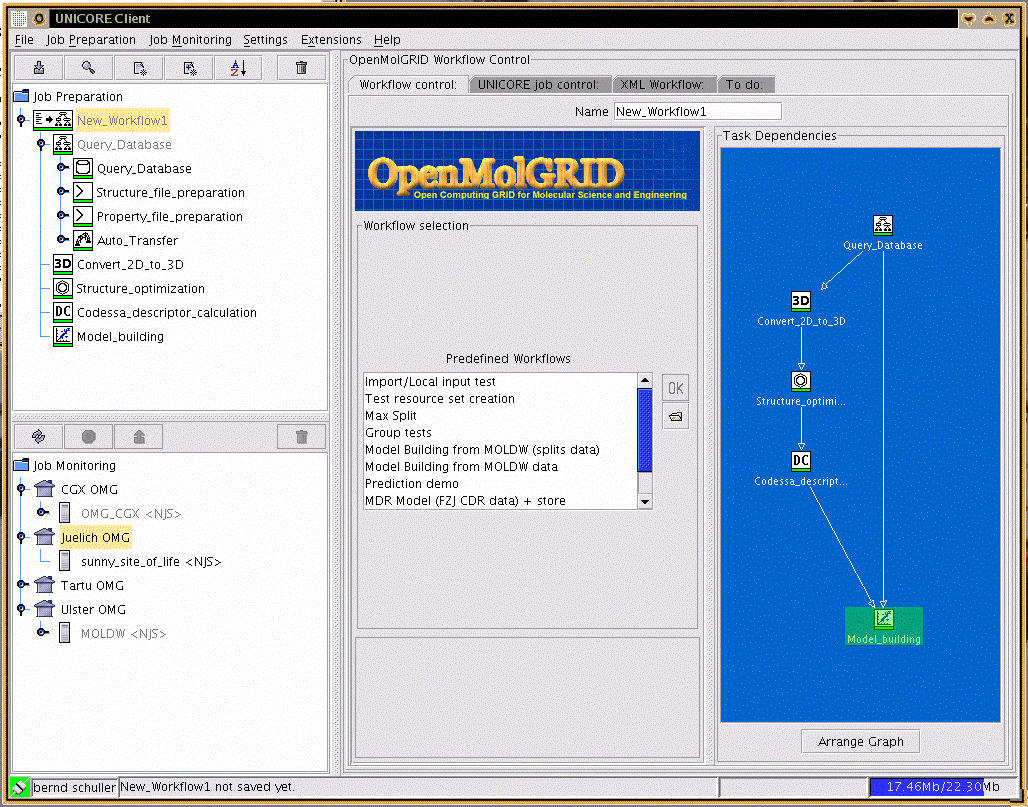Screen dimensions: 1028x807
Task: Expand the Property_file_preparation tree node
Action: tap(62, 215)
